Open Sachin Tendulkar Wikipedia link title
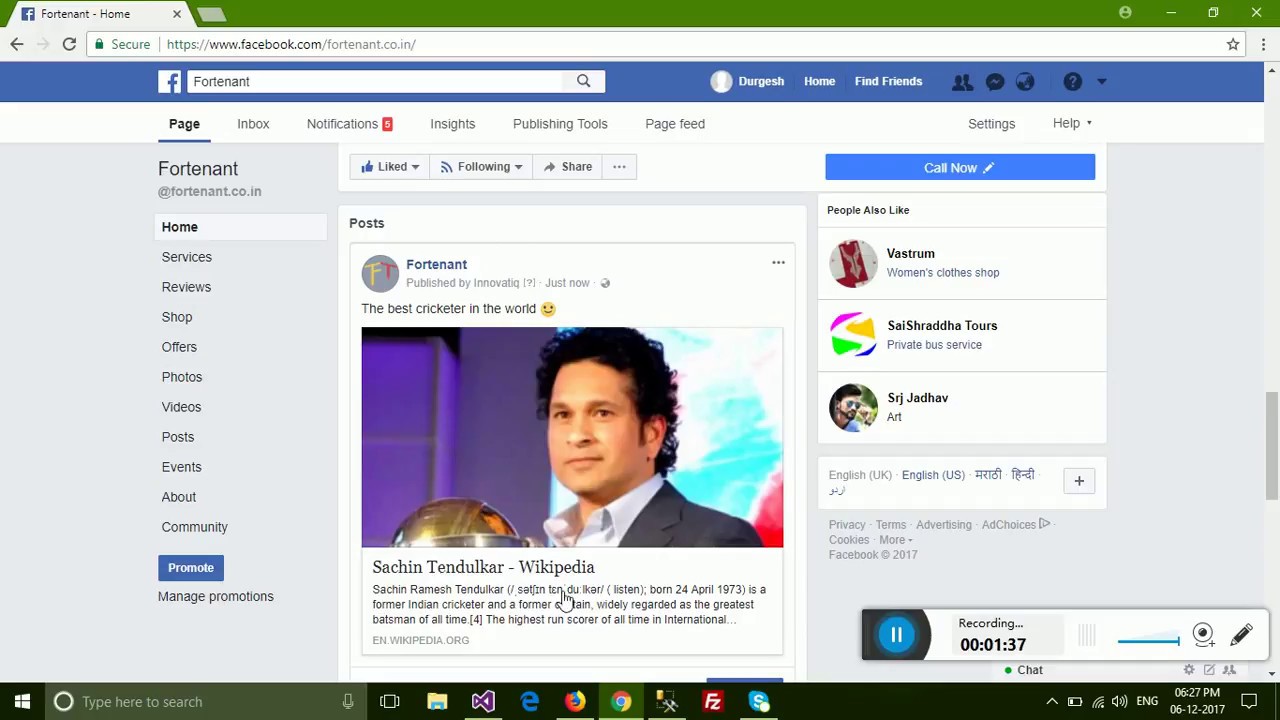 (483, 567)
